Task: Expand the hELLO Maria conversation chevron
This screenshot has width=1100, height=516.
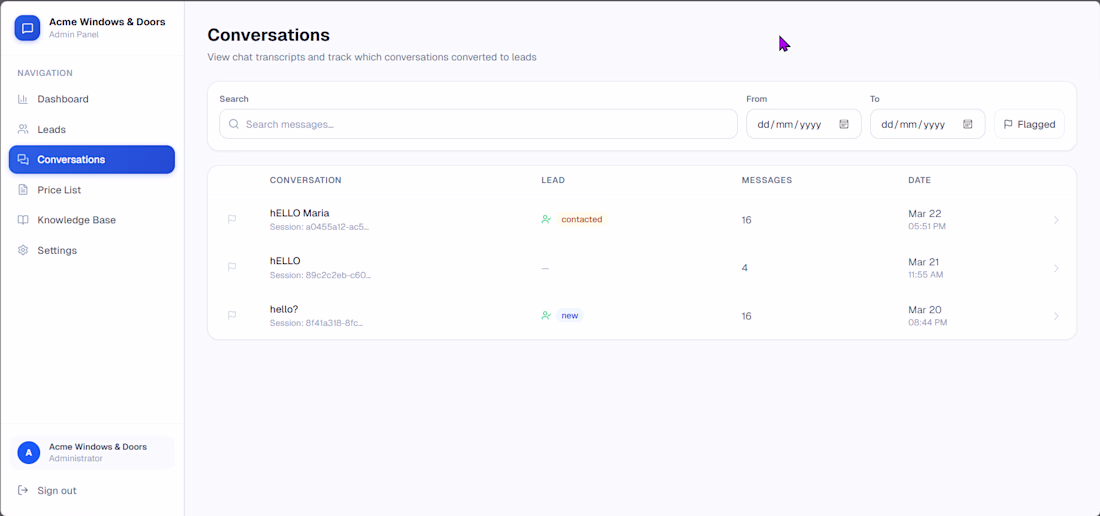Action: click(x=1056, y=220)
